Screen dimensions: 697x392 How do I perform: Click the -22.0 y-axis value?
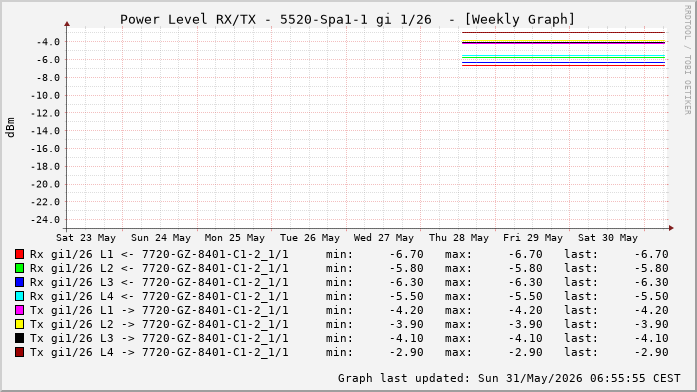(45, 202)
